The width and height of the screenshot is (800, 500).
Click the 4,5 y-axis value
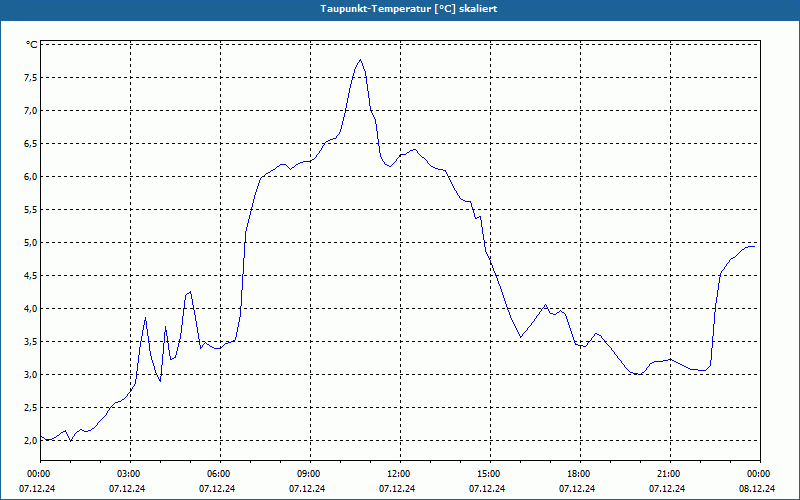pyautogui.click(x=30, y=276)
